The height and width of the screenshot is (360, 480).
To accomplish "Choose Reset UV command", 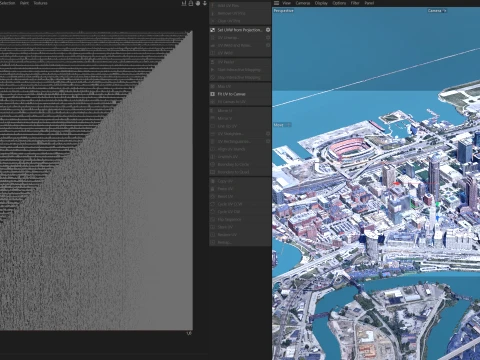I will [240, 197].
